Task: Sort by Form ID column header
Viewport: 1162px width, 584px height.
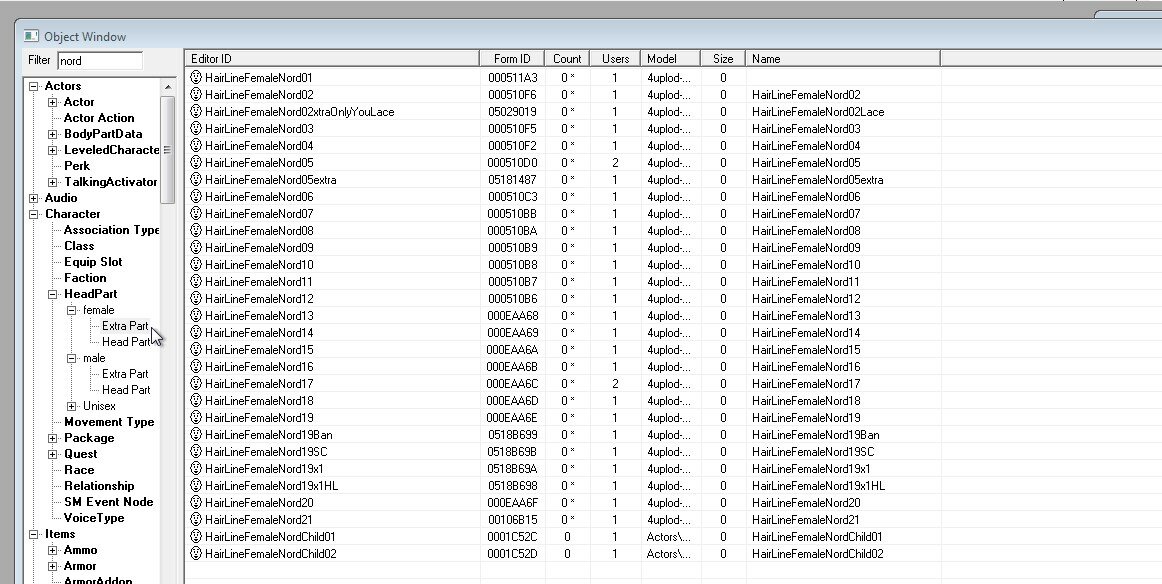Action: 511,59
